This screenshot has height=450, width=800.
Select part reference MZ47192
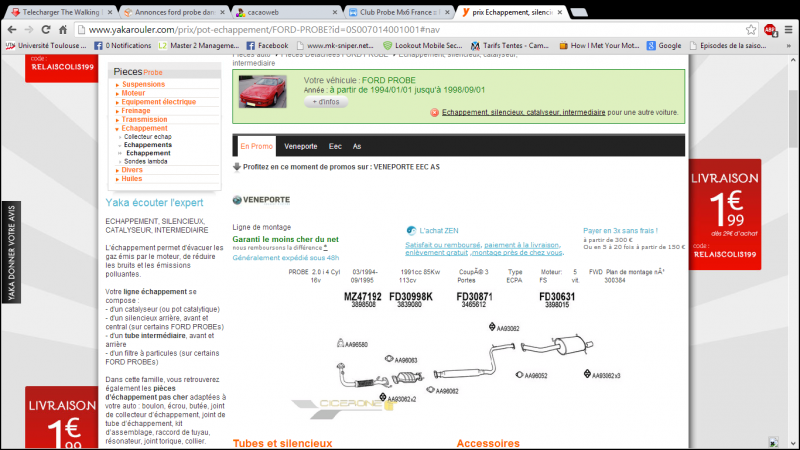click(363, 297)
